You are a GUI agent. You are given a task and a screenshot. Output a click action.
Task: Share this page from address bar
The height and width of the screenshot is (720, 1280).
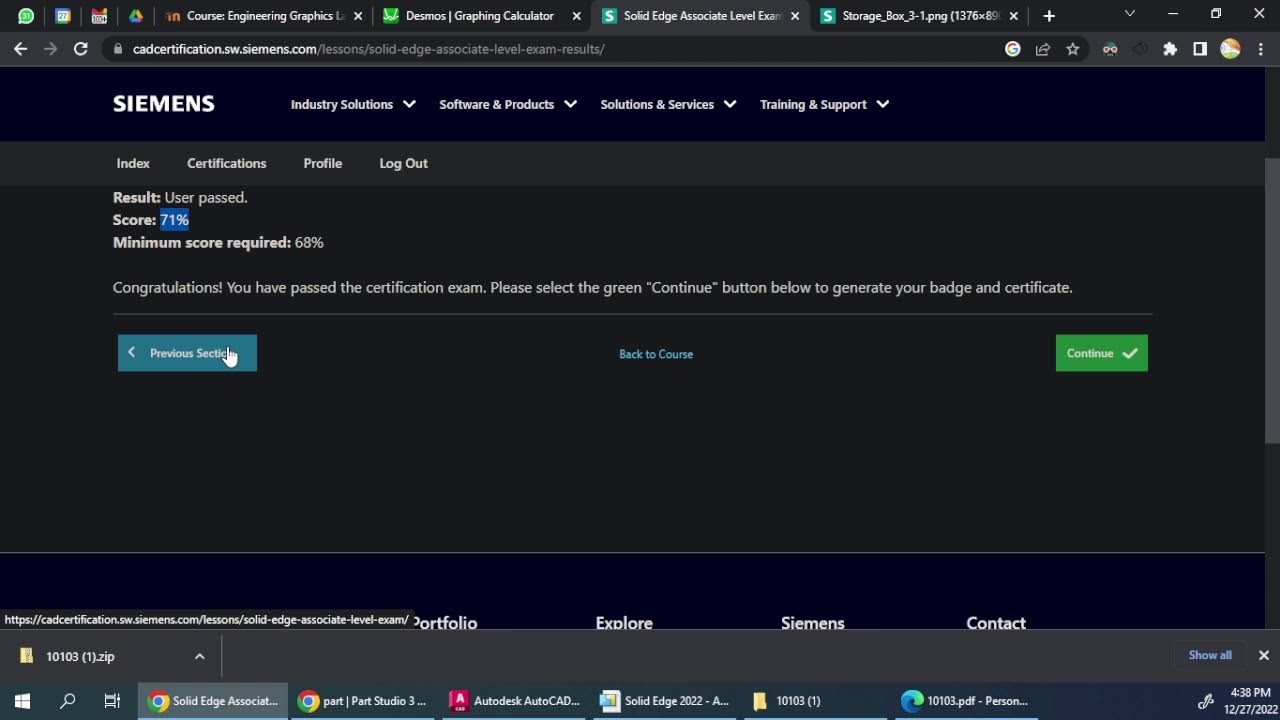pyautogui.click(x=1043, y=49)
